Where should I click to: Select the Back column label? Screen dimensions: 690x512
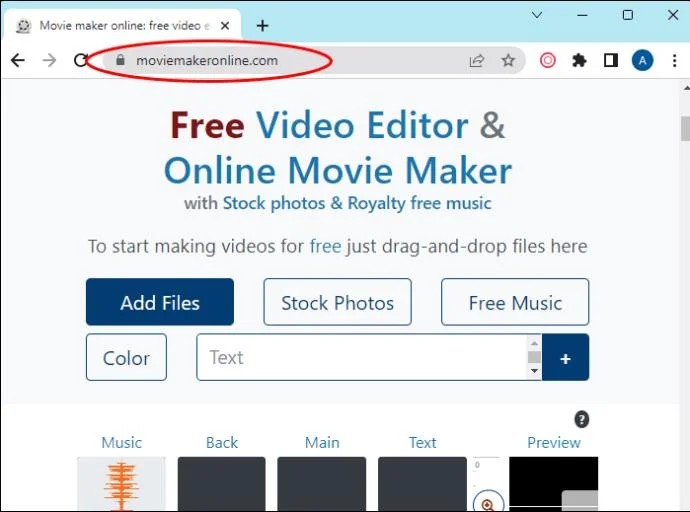[222, 443]
